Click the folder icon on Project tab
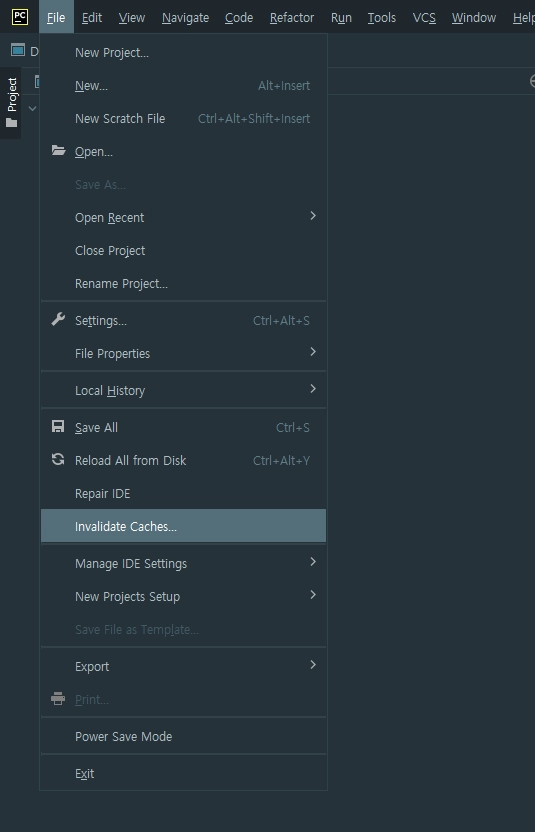Image resolution: width=535 pixels, height=832 pixels. pyautogui.click(x=12, y=123)
